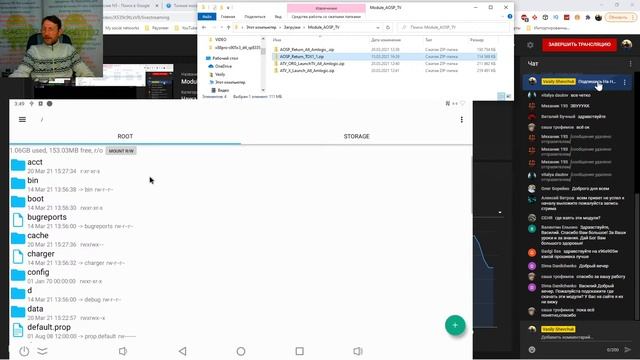Viewport: 640px width, 360px height.
Task: Open the hamburger menu in the Android file manager
Action: (x=22, y=120)
